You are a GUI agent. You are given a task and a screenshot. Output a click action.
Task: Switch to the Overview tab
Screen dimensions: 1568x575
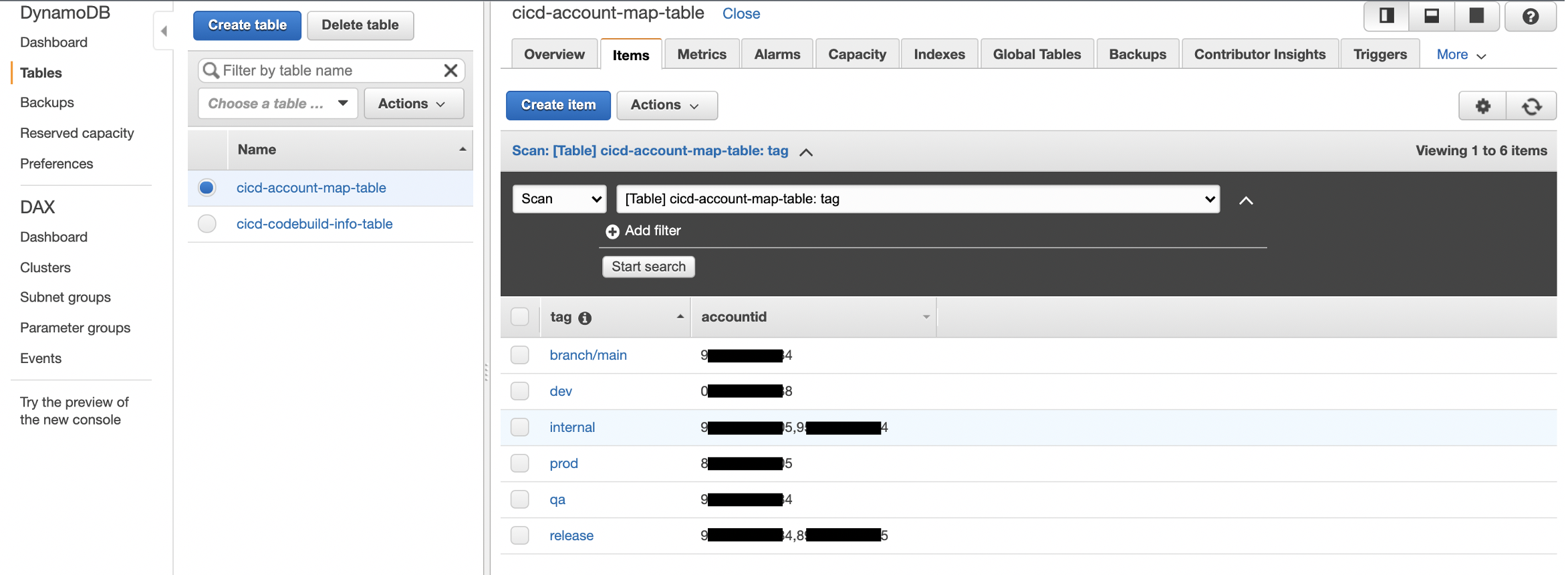[554, 54]
